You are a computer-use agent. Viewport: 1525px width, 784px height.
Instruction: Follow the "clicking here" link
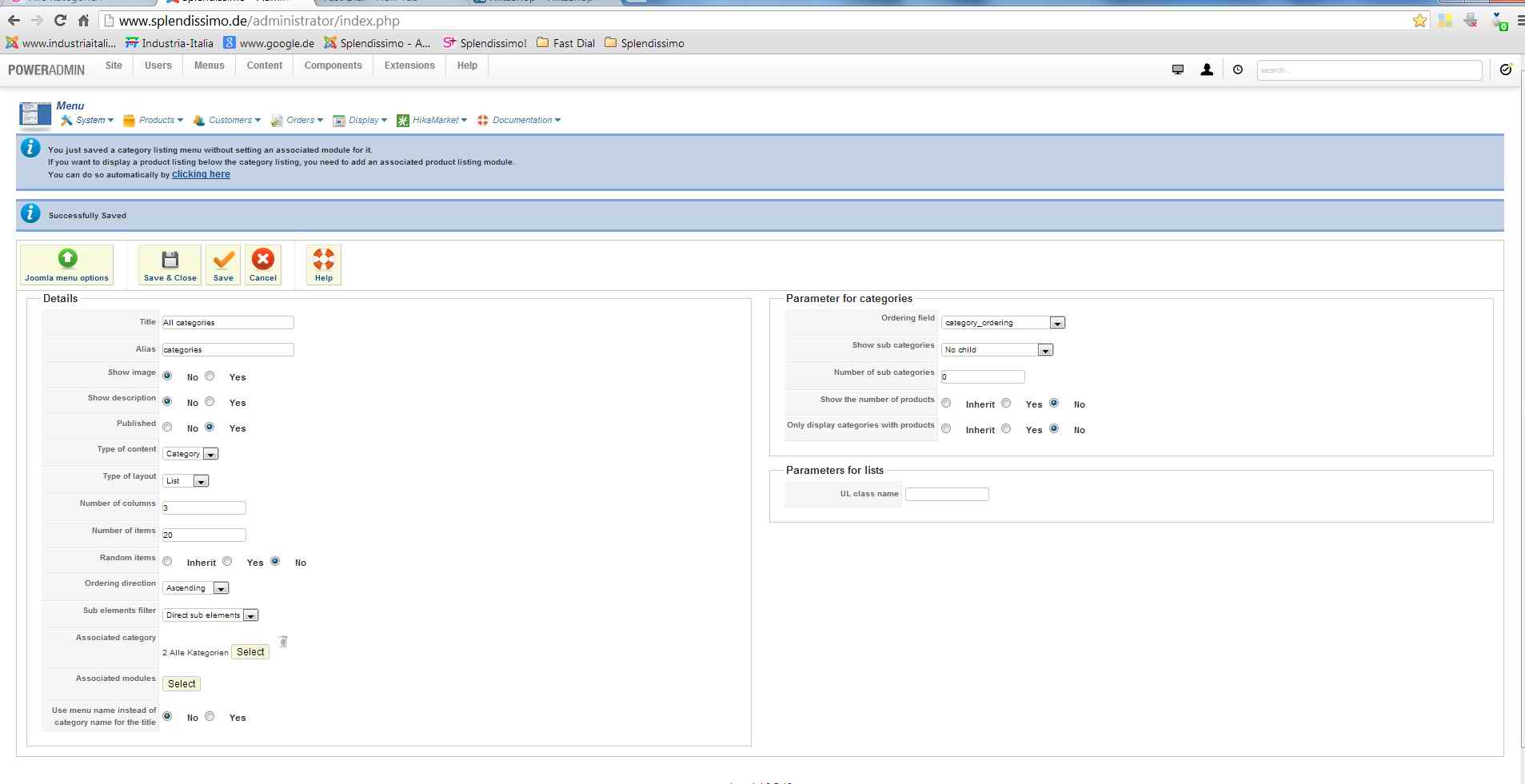[201, 174]
